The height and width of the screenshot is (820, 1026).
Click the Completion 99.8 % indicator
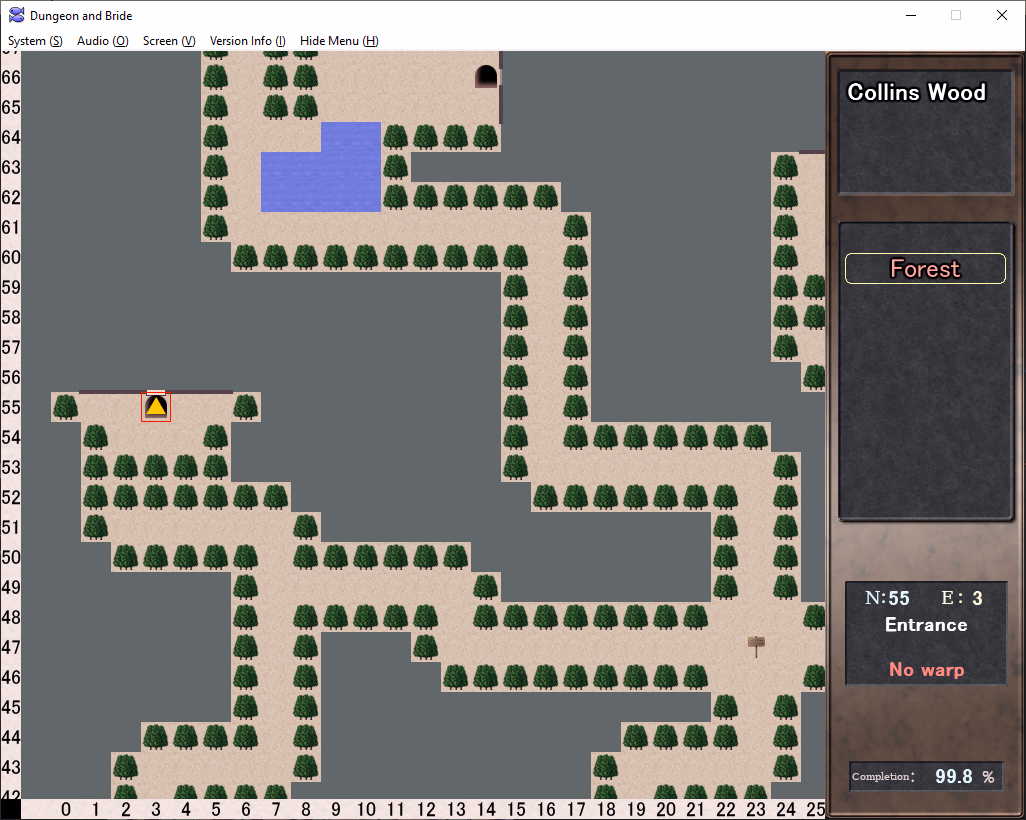point(925,777)
